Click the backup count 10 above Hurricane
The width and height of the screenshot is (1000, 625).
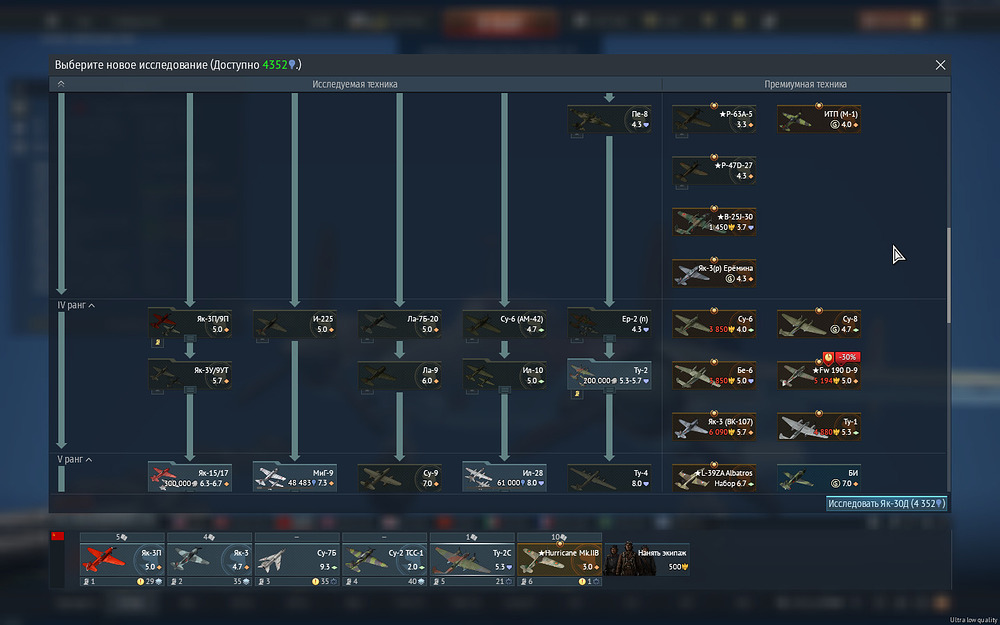tap(559, 537)
